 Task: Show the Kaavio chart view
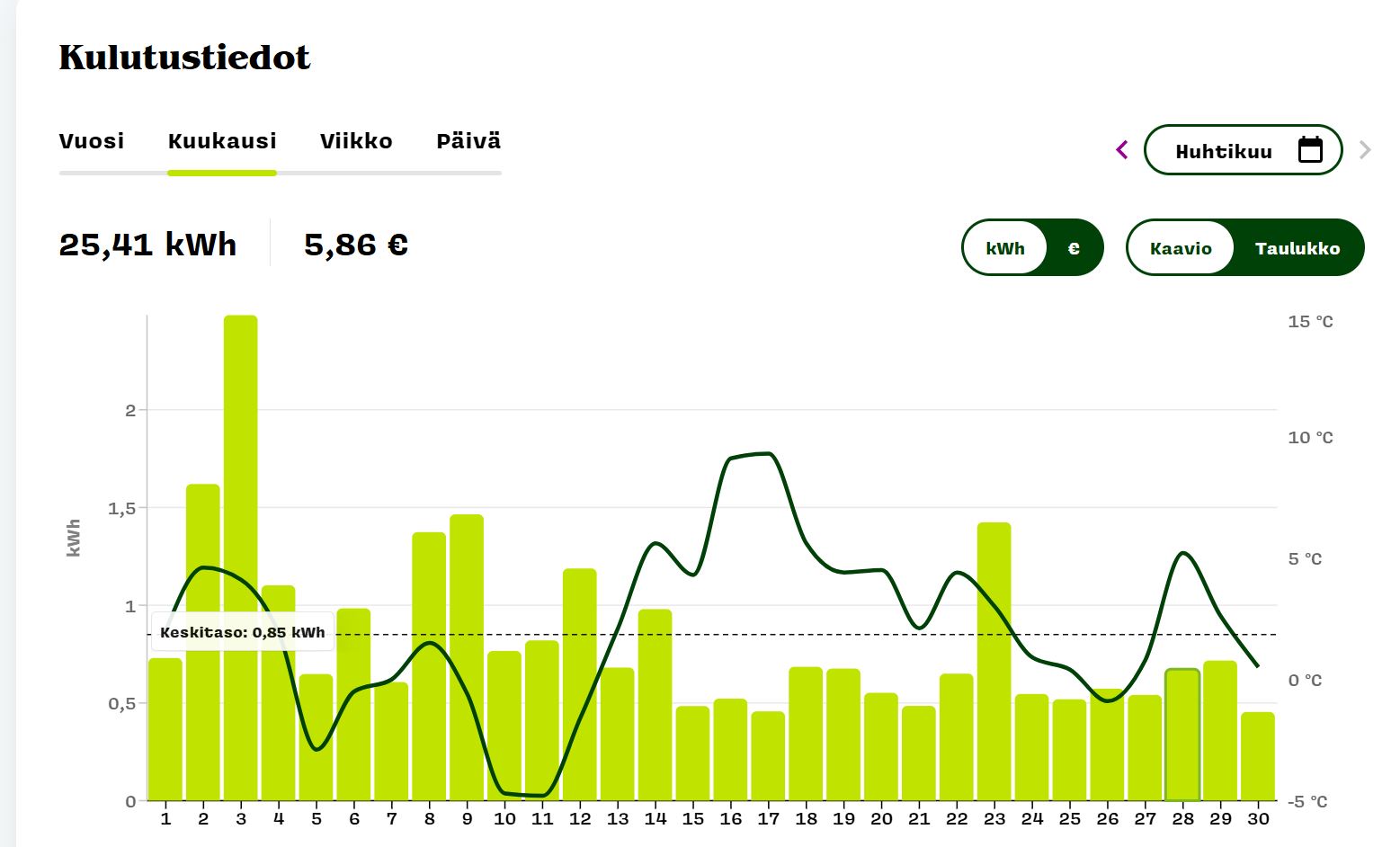pos(1180,248)
